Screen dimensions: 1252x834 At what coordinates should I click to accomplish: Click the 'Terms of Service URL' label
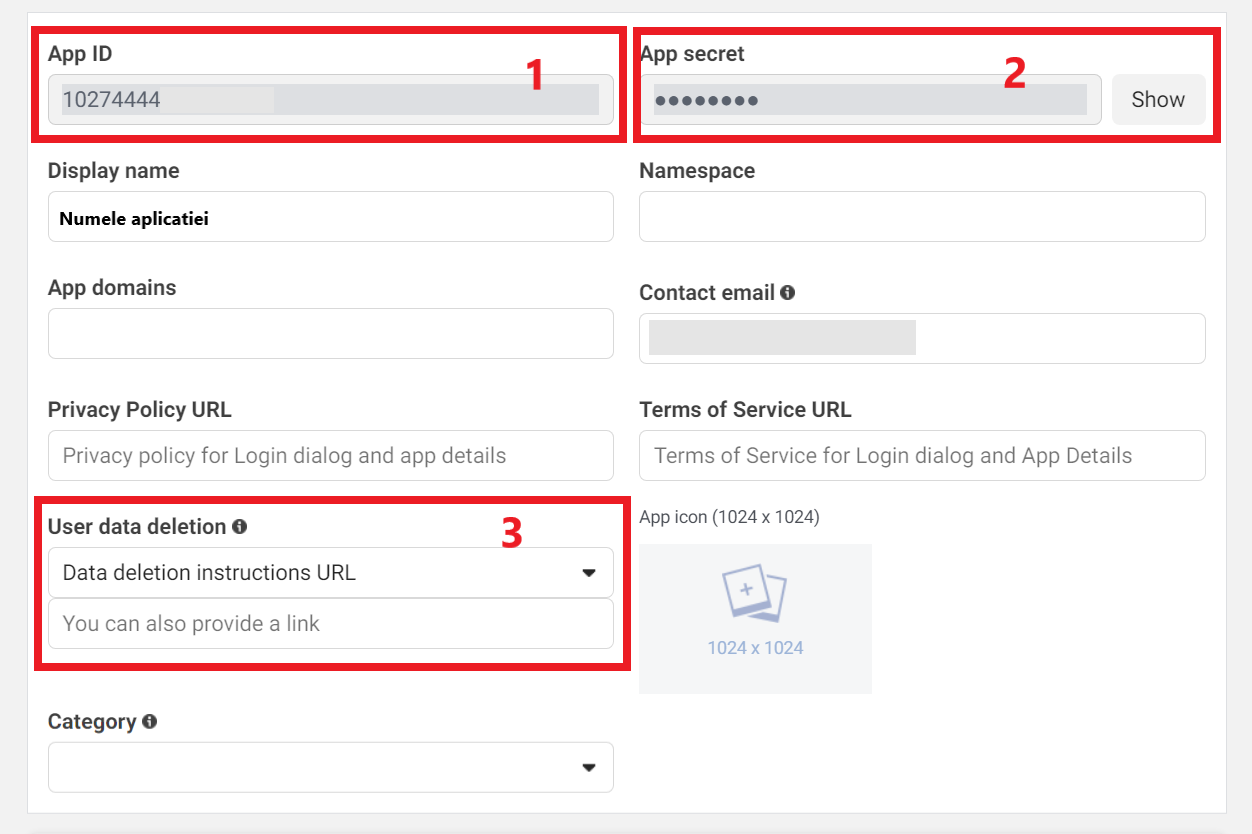click(x=745, y=410)
